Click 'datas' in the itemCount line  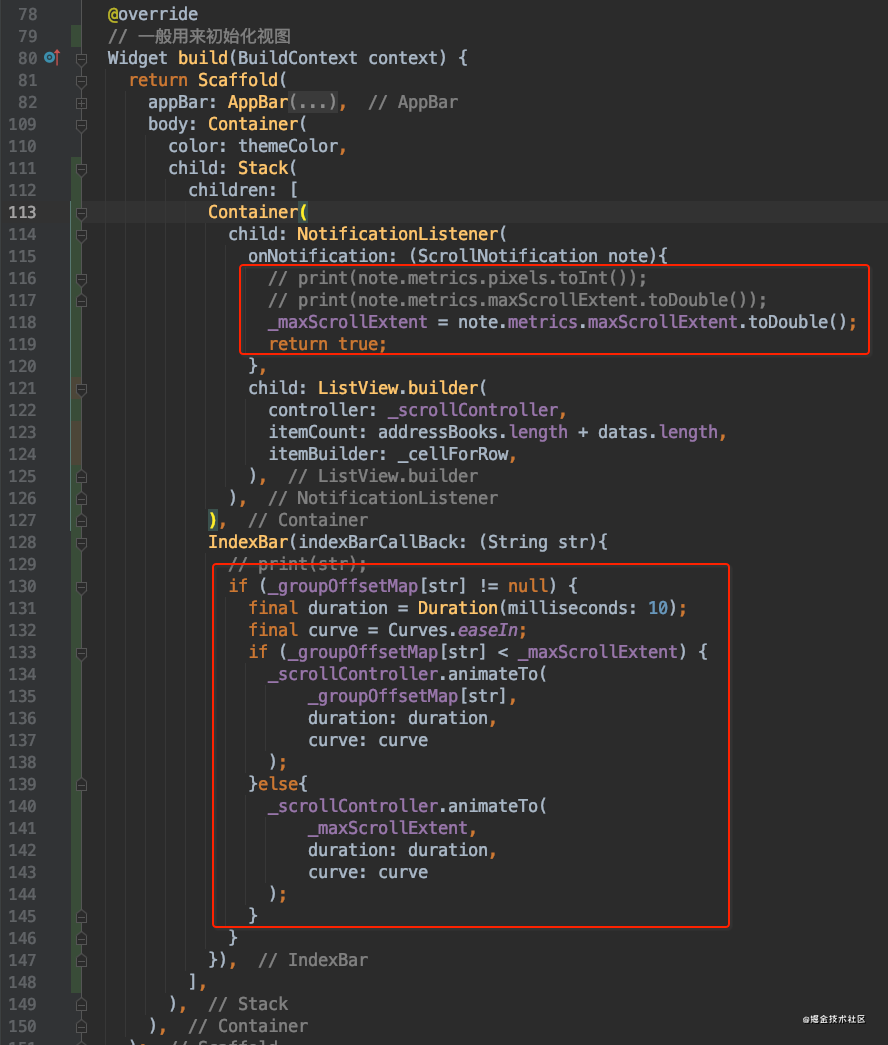(623, 432)
